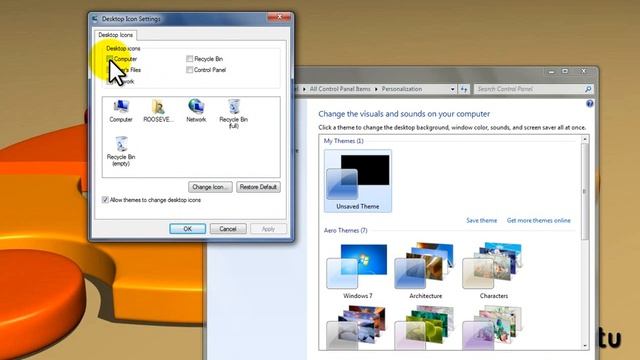Select the Recycle Bin (empty) icon

click(121, 151)
